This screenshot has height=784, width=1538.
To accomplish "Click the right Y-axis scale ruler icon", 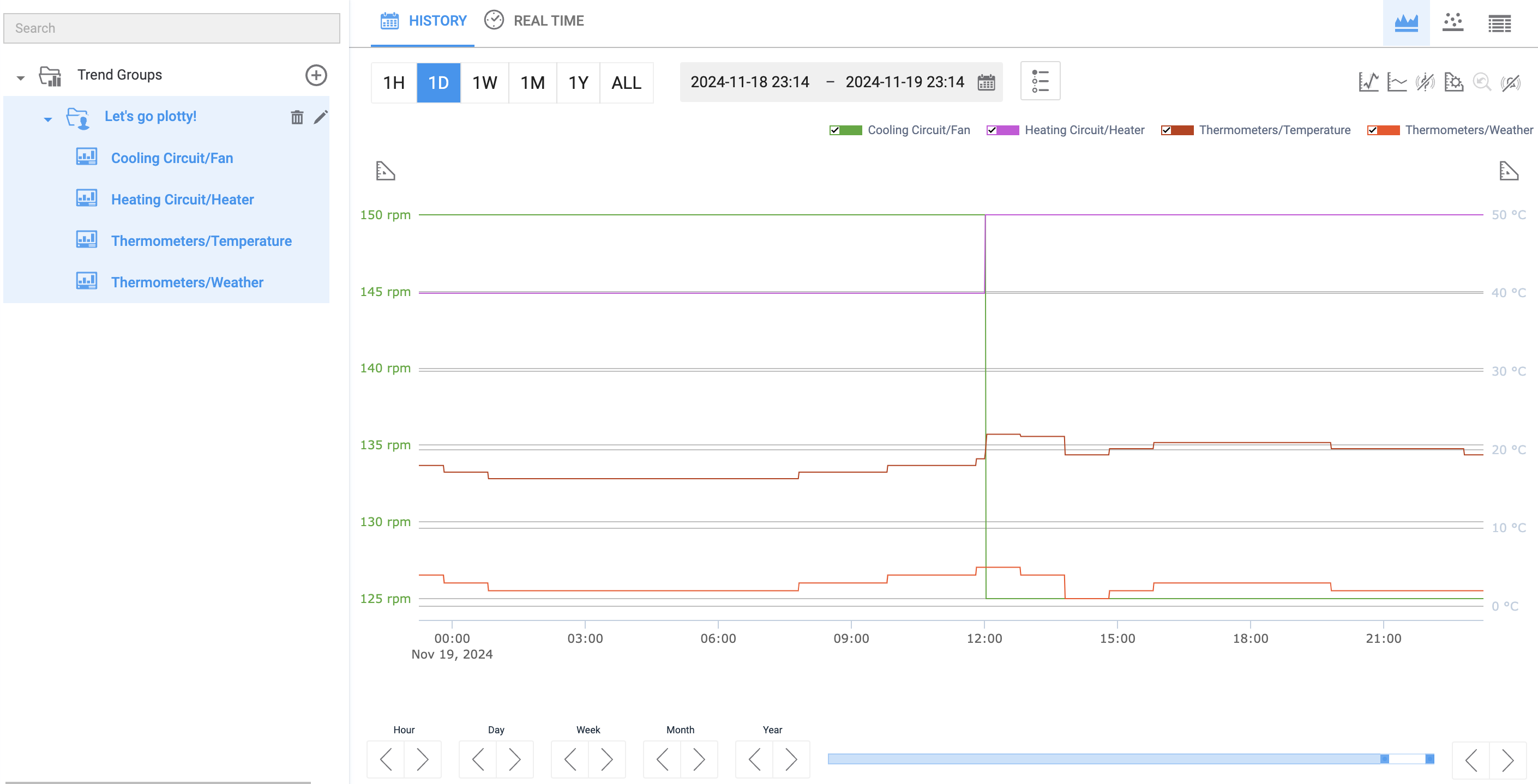I will 1509,171.
